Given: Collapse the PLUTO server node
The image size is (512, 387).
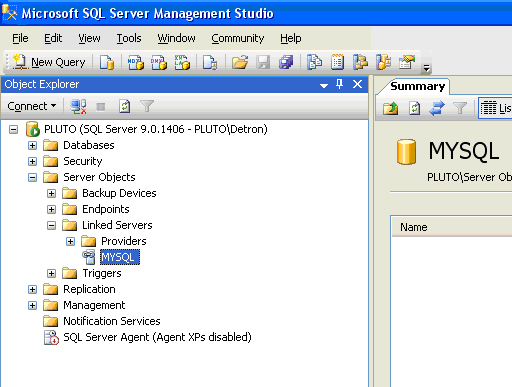Looking at the screenshot, I should click(x=13, y=129).
